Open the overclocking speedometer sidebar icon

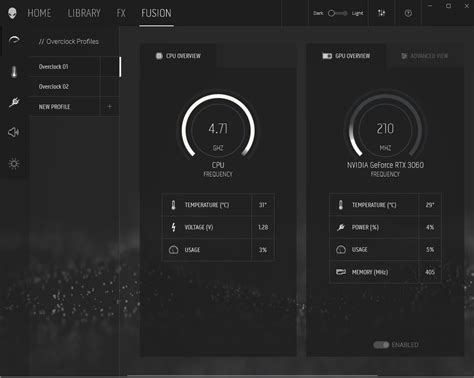click(14, 41)
